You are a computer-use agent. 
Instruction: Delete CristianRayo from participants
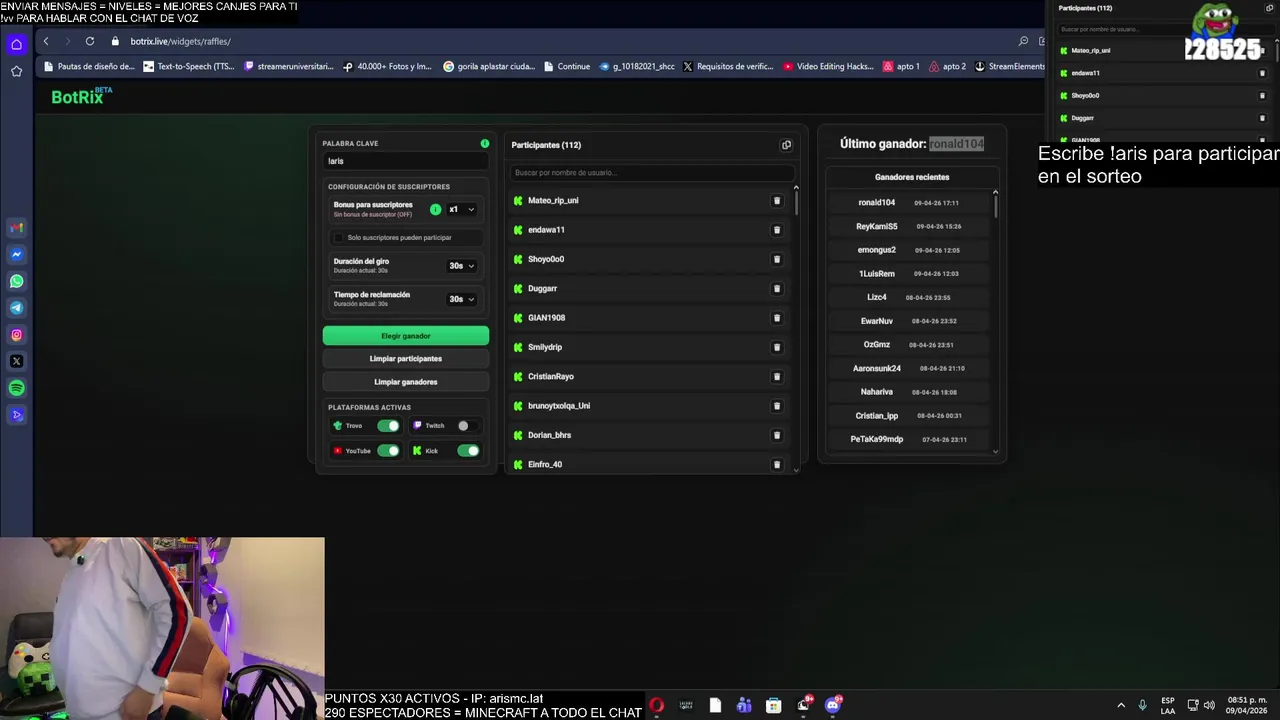[x=776, y=377]
